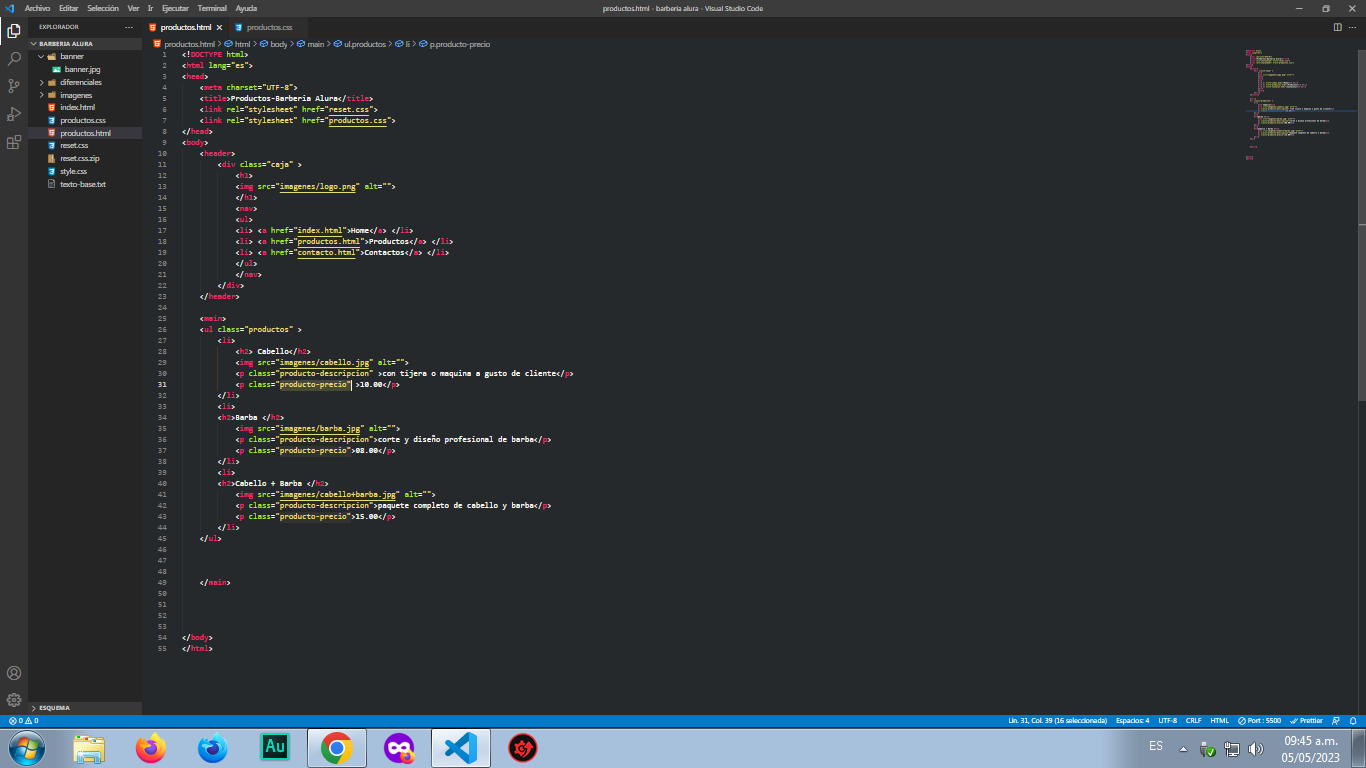Open the purple mask app in taskbar
The width and height of the screenshot is (1366, 768).
pos(398,747)
